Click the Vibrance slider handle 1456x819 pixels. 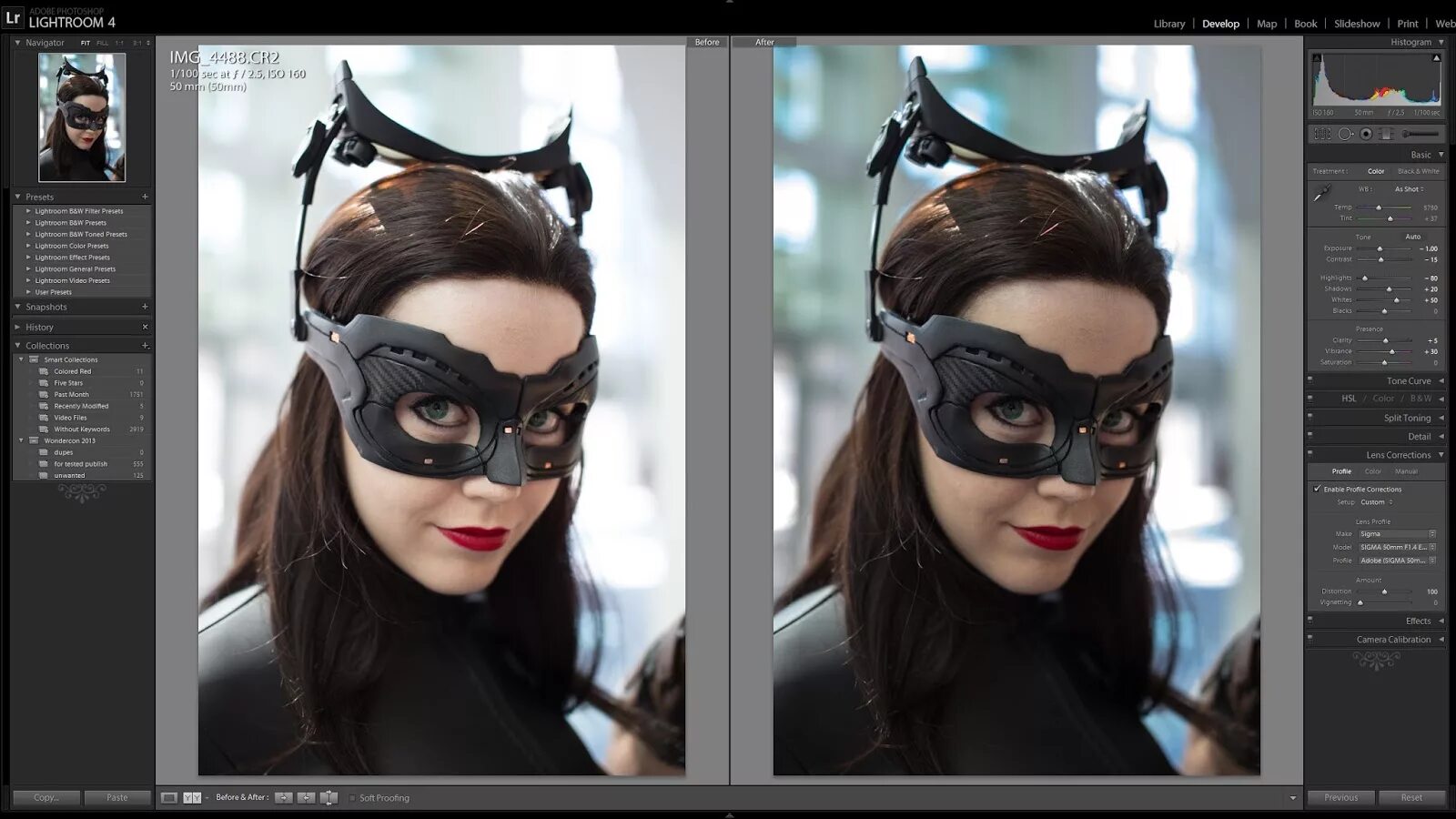click(1391, 351)
